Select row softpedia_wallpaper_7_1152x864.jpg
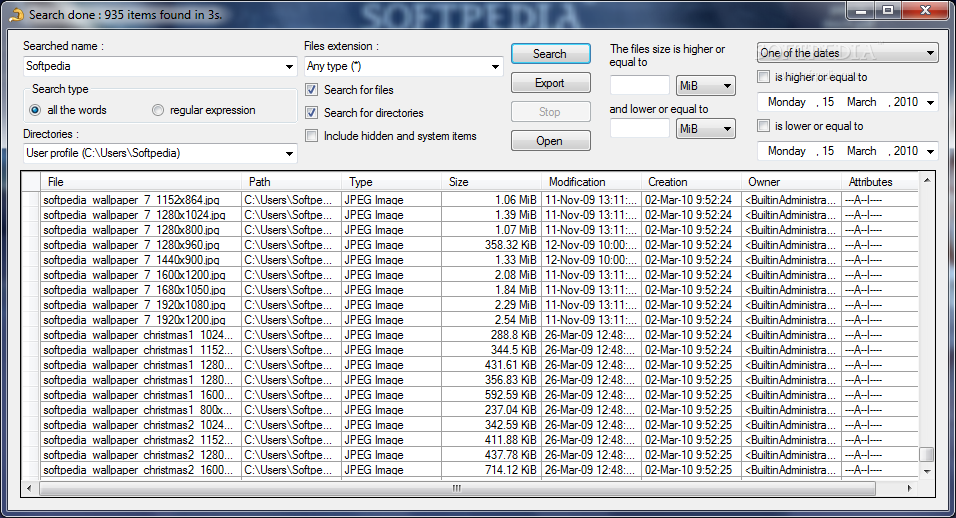 click(x=469, y=200)
